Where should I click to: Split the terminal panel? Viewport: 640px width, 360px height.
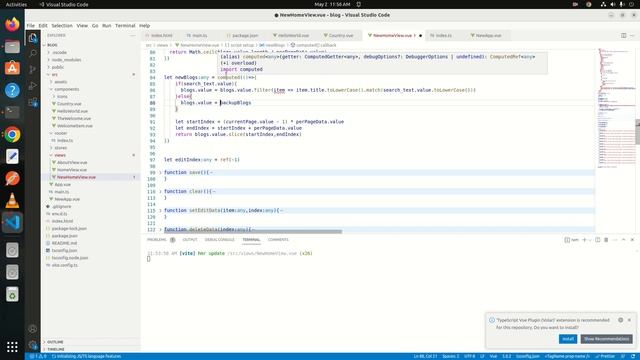click(x=598, y=240)
